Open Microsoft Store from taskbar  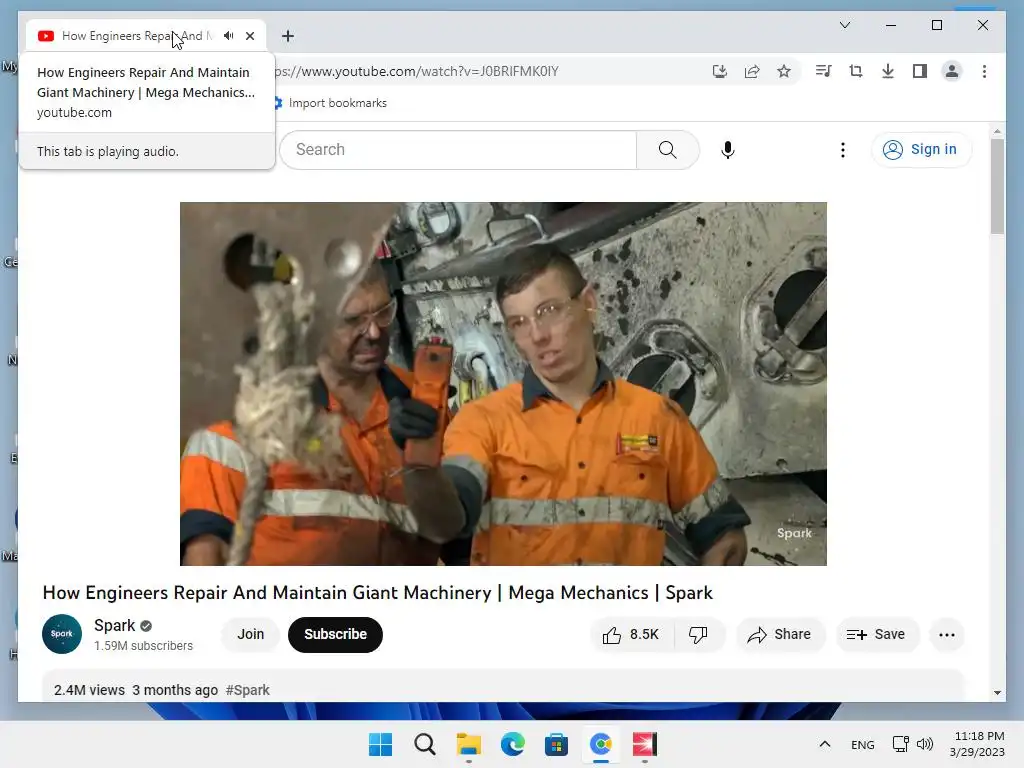tap(556, 744)
